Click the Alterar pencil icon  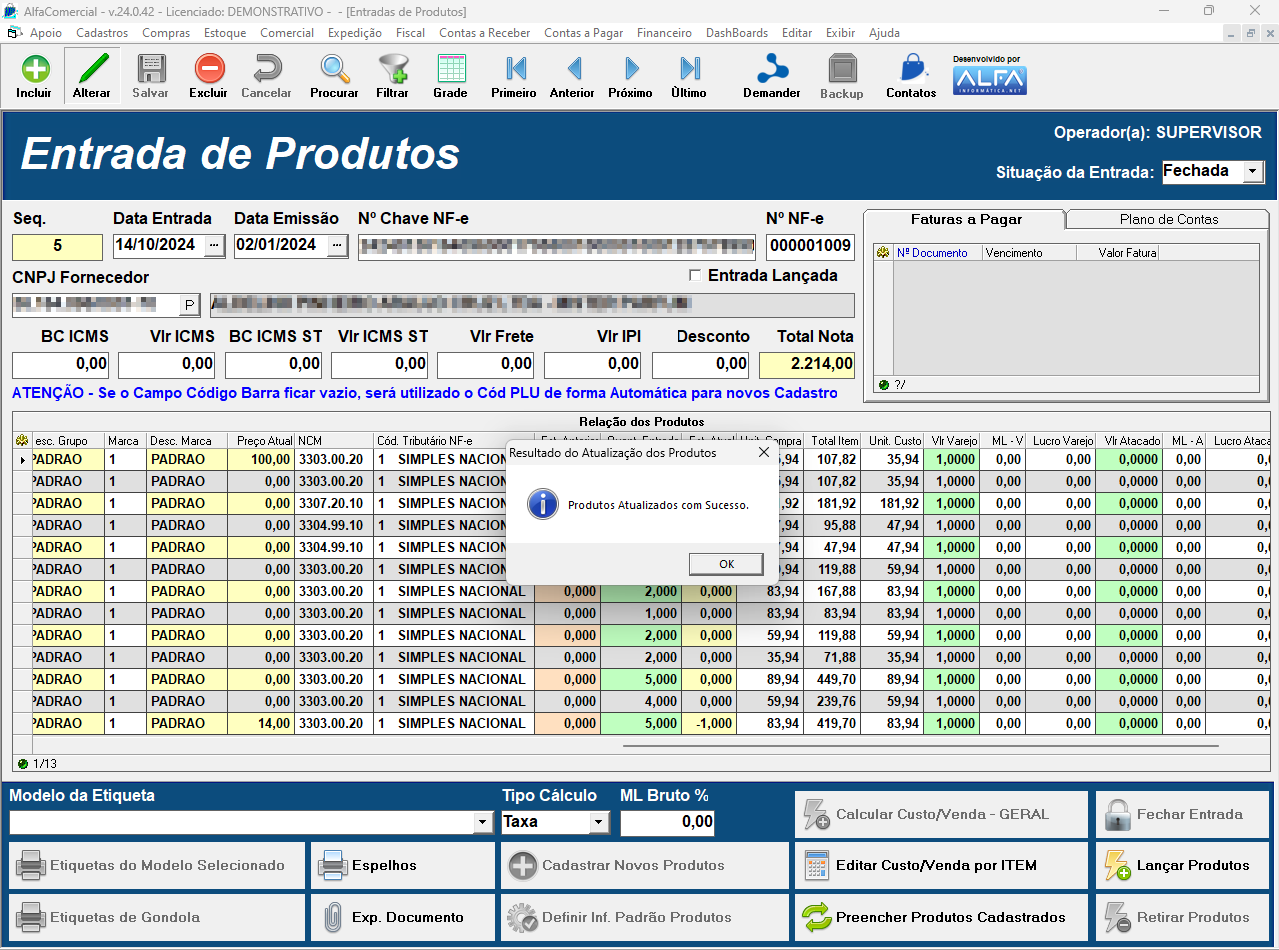point(92,70)
